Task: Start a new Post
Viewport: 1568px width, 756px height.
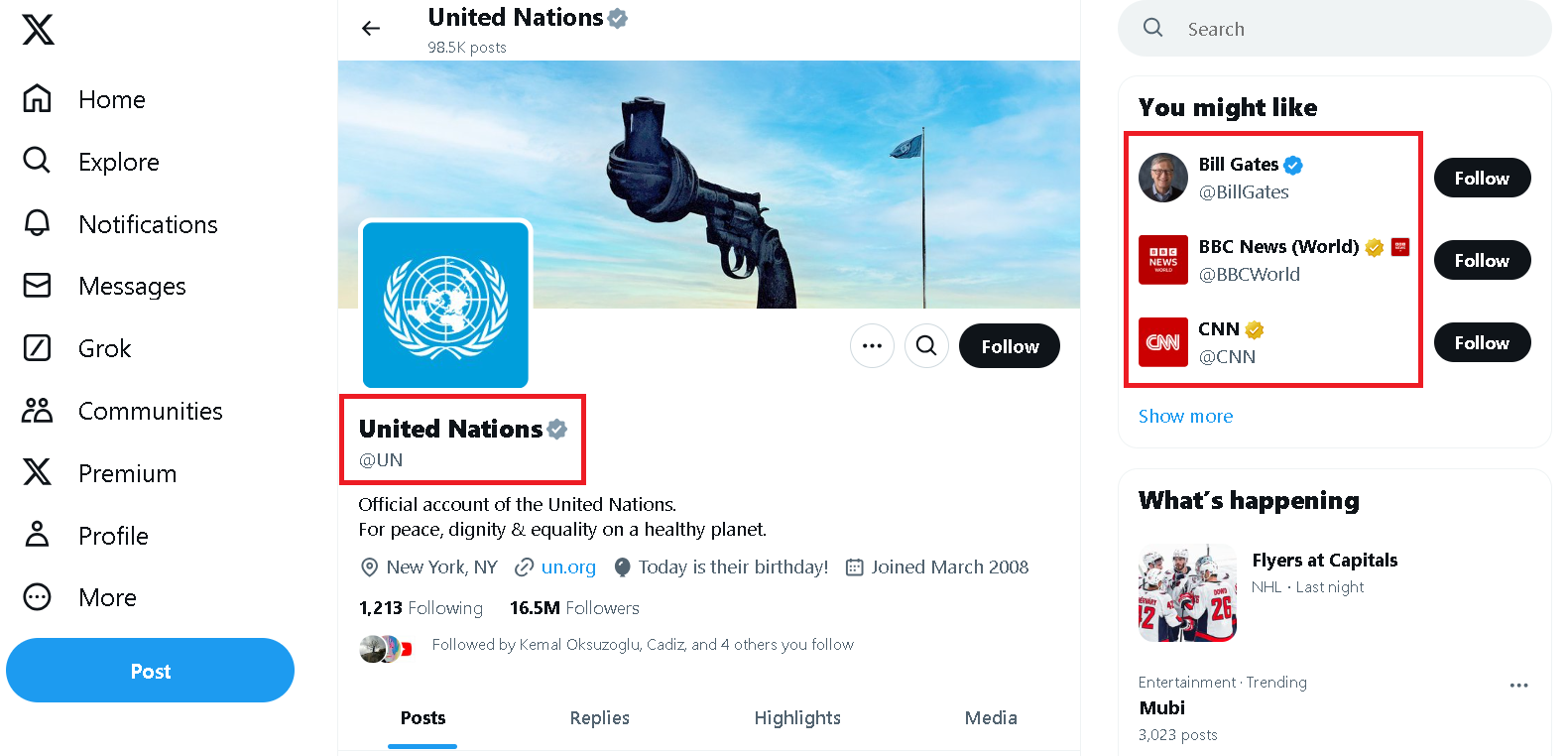Action: (x=150, y=670)
